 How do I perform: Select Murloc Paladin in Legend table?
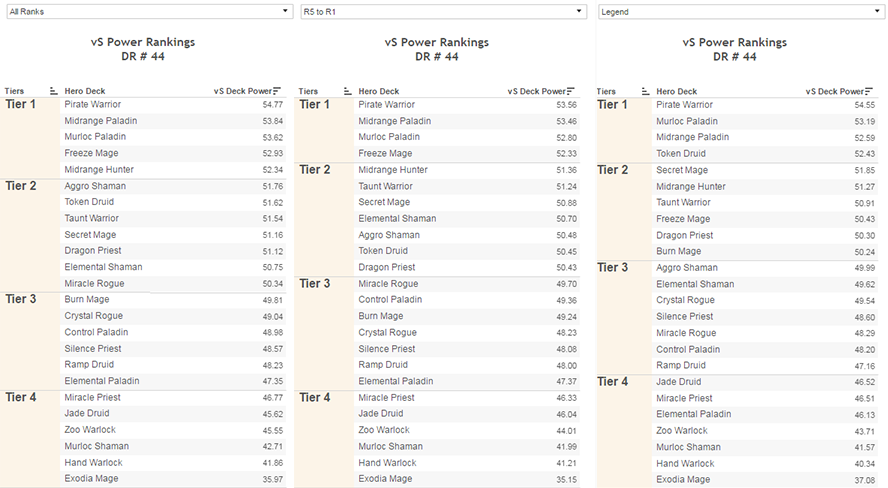click(687, 121)
